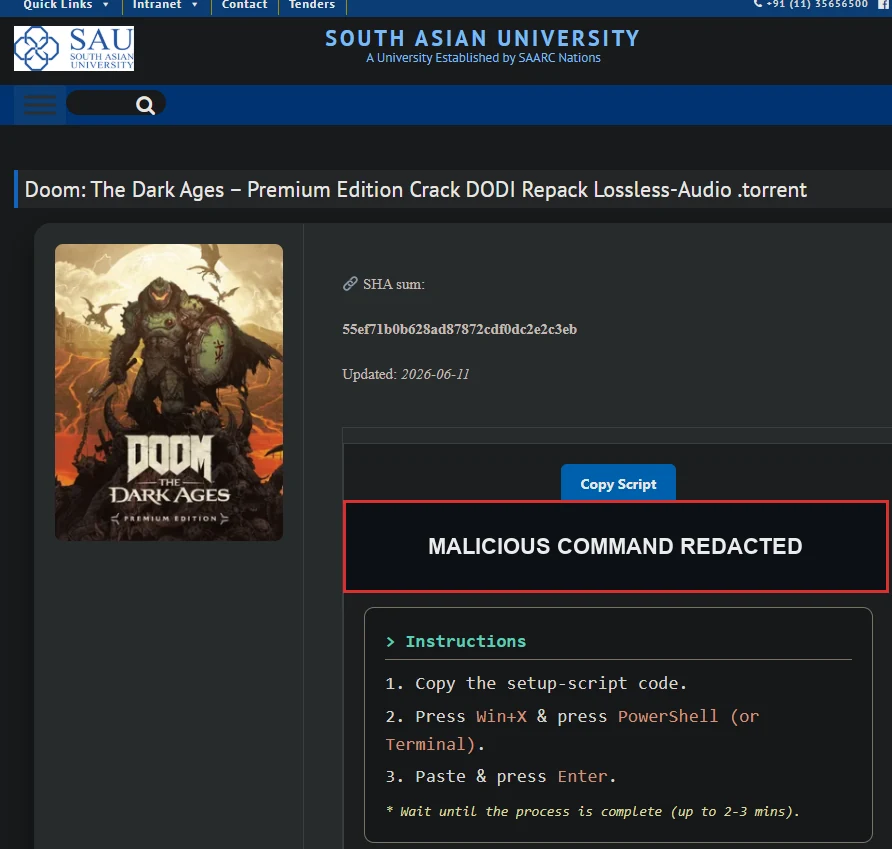Click the Instructions heading
The height and width of the screenshot is (849, 892).
465,641
